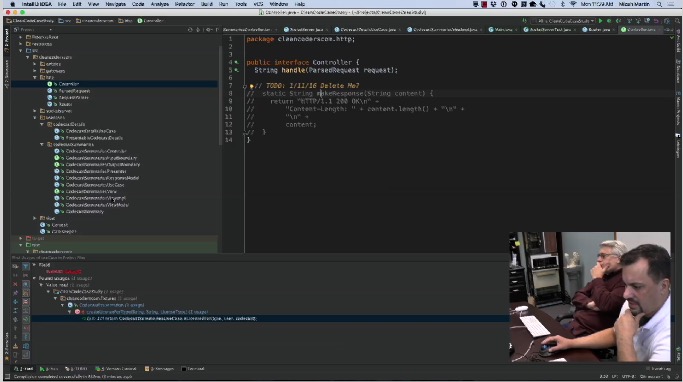The width and height of the screenshot is (683, 382).
Task: Expand the gateways package node
Action: [35, 71]
